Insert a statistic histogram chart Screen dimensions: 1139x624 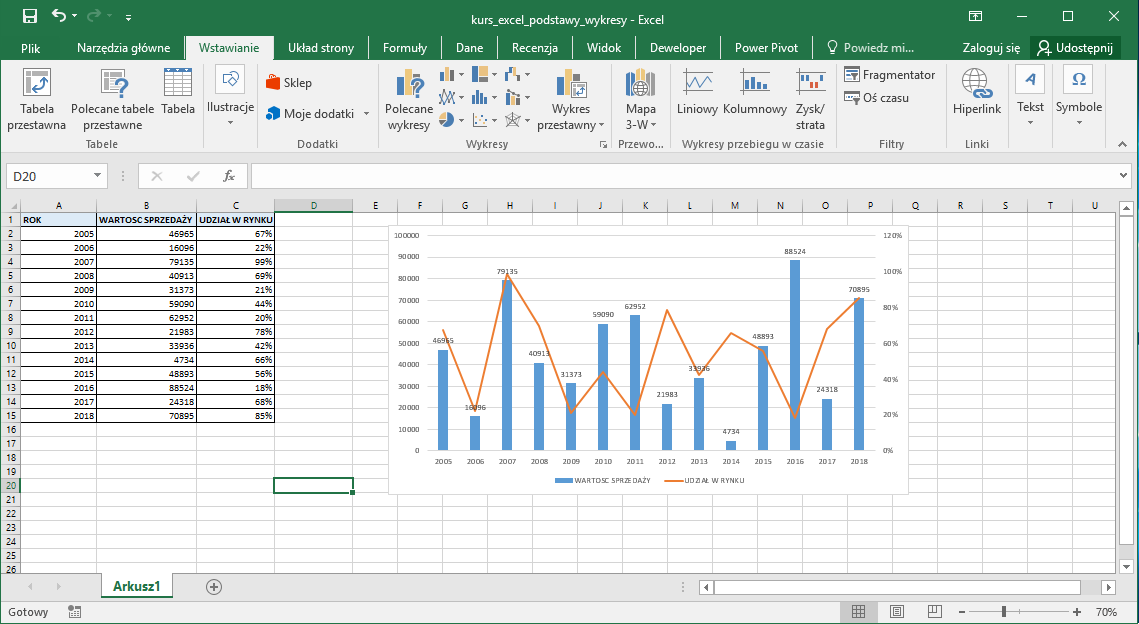tap(480, 97)
